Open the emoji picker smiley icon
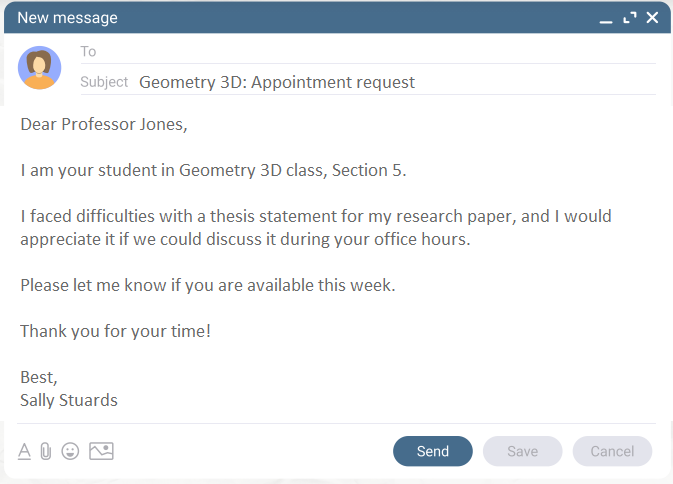The height and width of the screenshot is (484, 673). point(70,451)
